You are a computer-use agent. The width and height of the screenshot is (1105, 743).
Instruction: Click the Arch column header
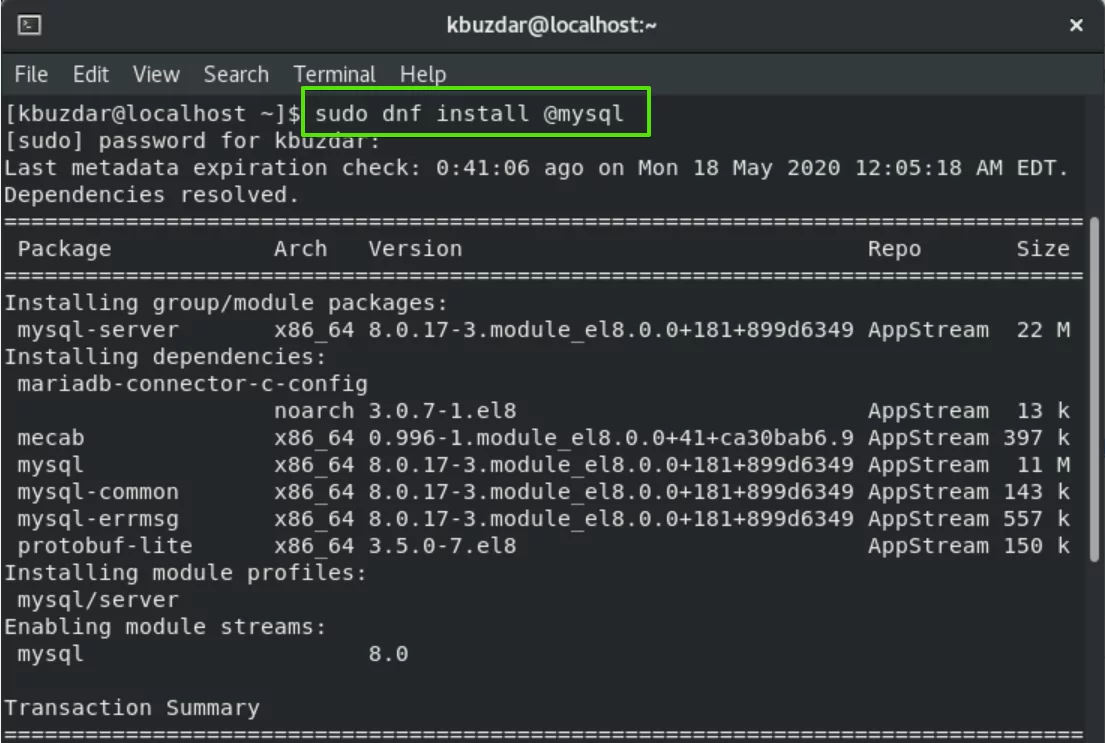tap(301, 249)
